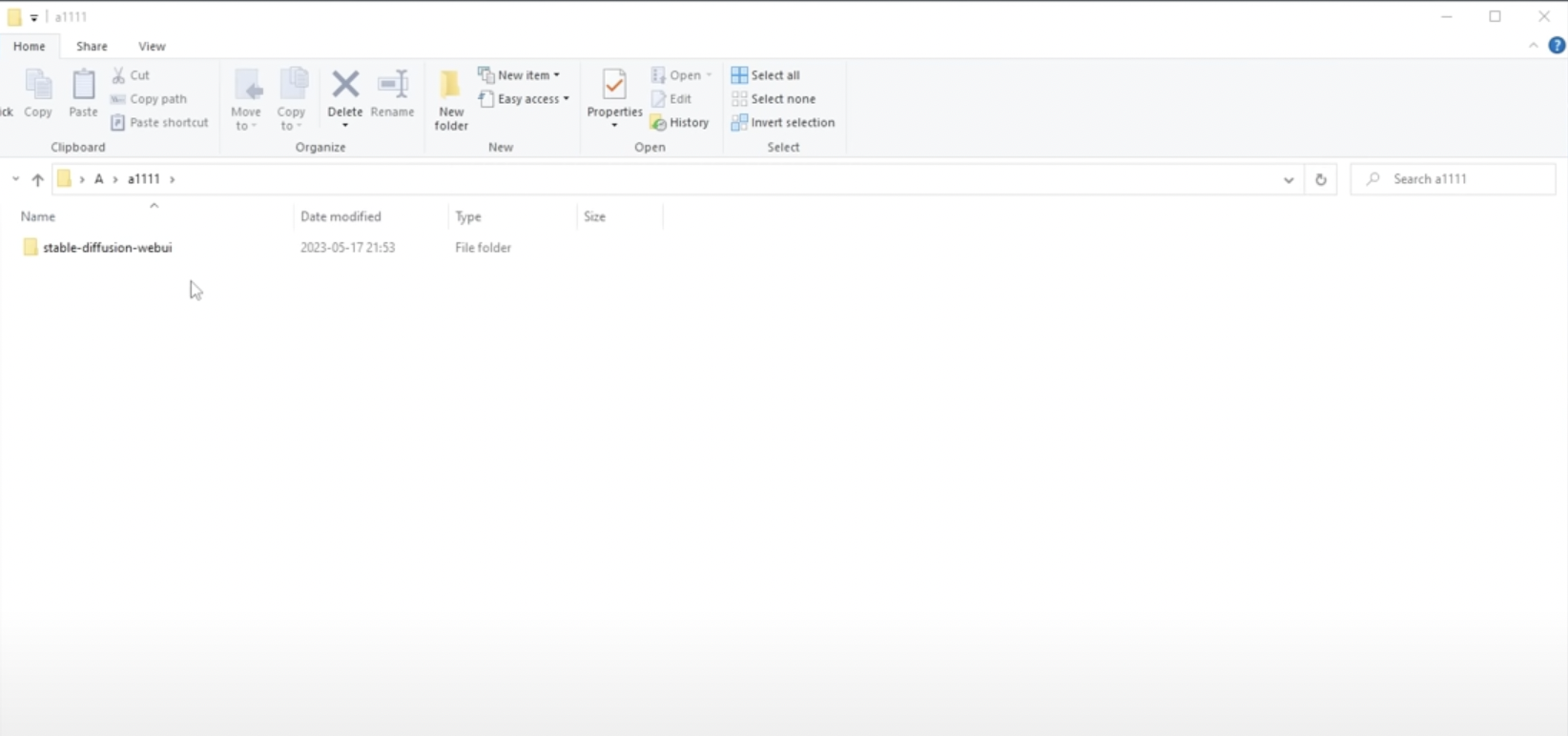Create a New folder from ribbon
1568x736 pixels.
[x=451, y=99]
